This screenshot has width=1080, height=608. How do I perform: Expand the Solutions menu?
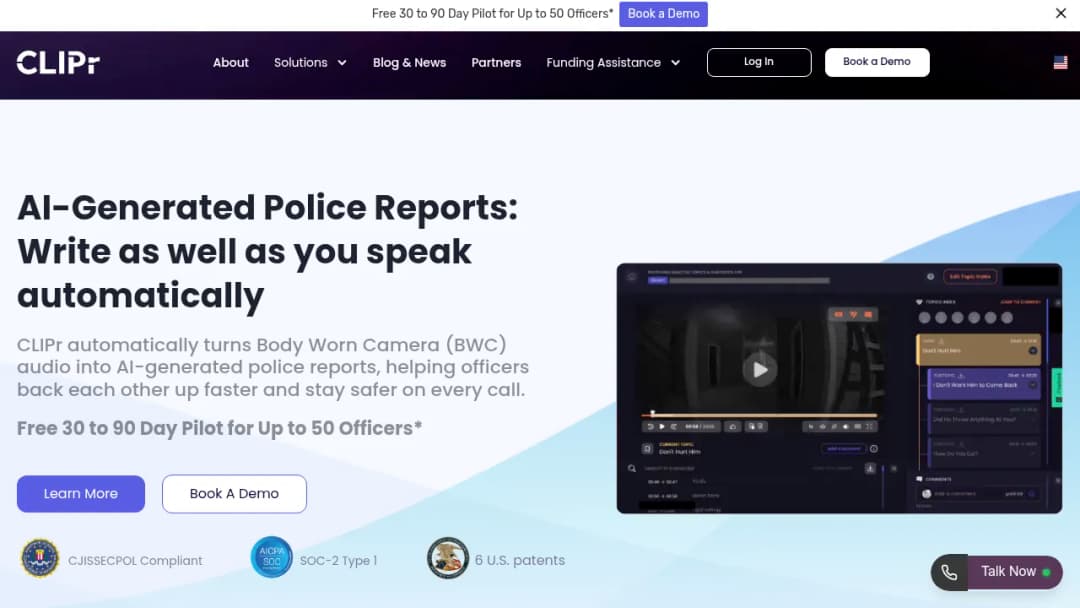pyautogui.click(x=310, y=63)
